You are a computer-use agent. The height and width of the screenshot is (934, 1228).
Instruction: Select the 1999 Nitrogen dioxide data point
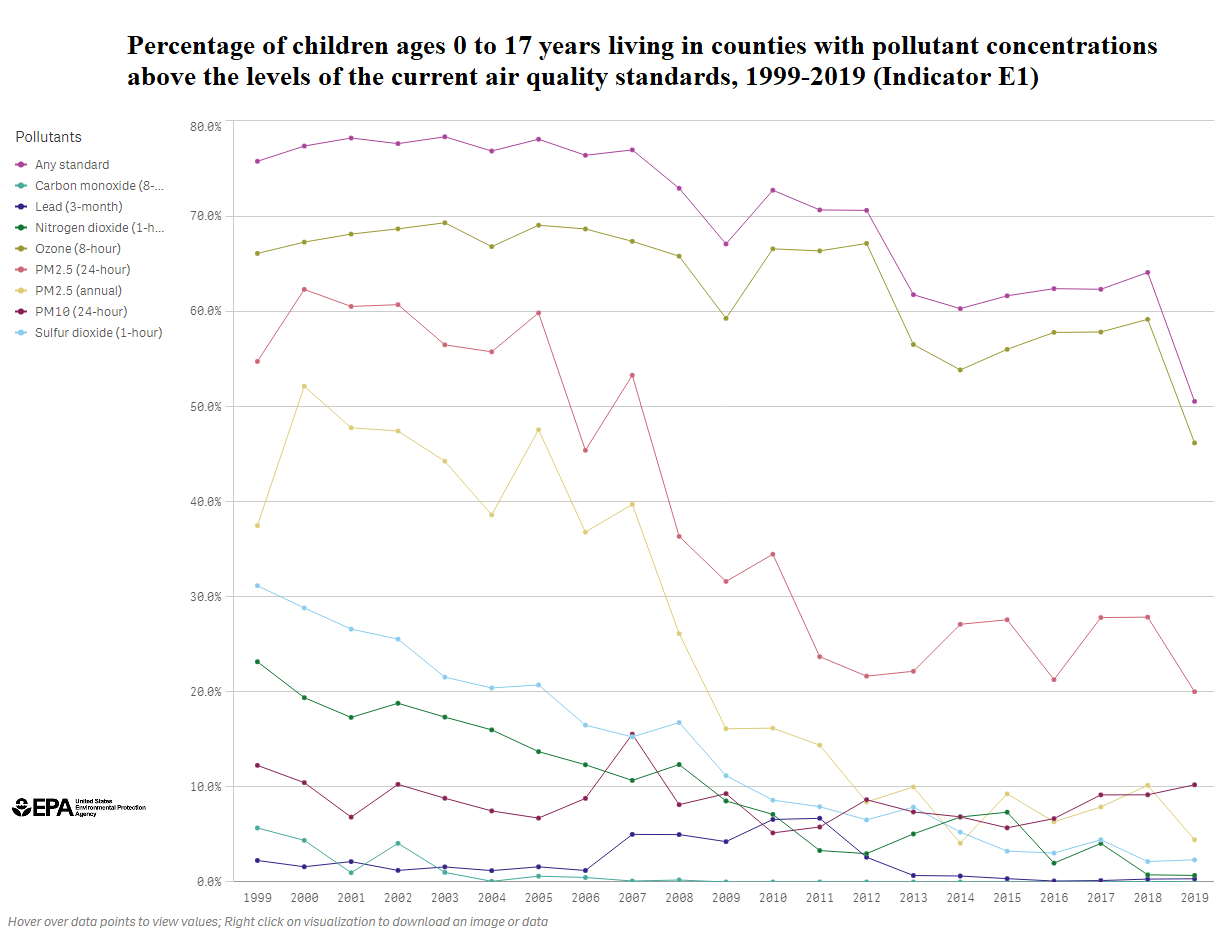[257, 662]
